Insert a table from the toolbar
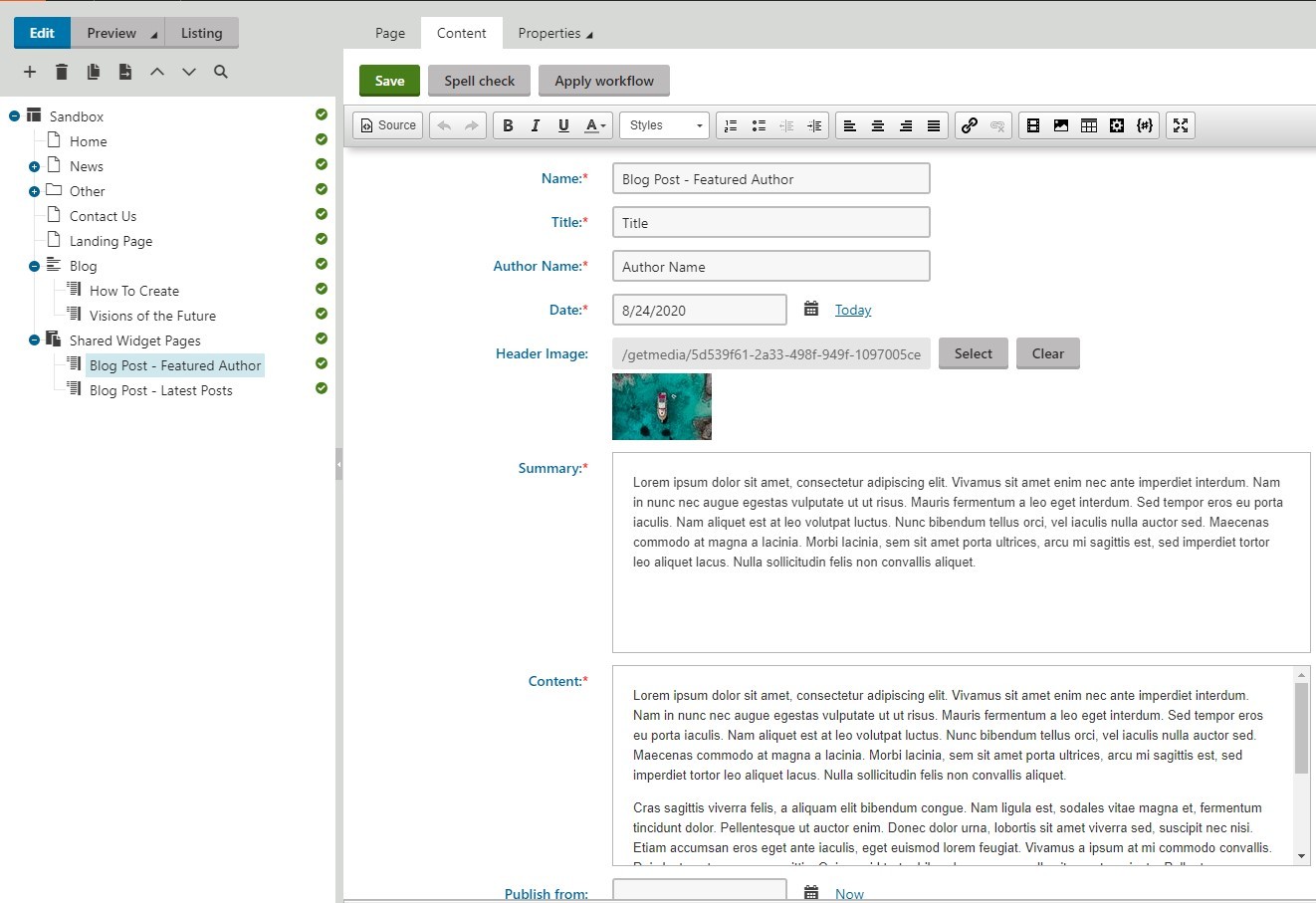This screenshot has height=903, width=1316. (x=1089, y=125)
